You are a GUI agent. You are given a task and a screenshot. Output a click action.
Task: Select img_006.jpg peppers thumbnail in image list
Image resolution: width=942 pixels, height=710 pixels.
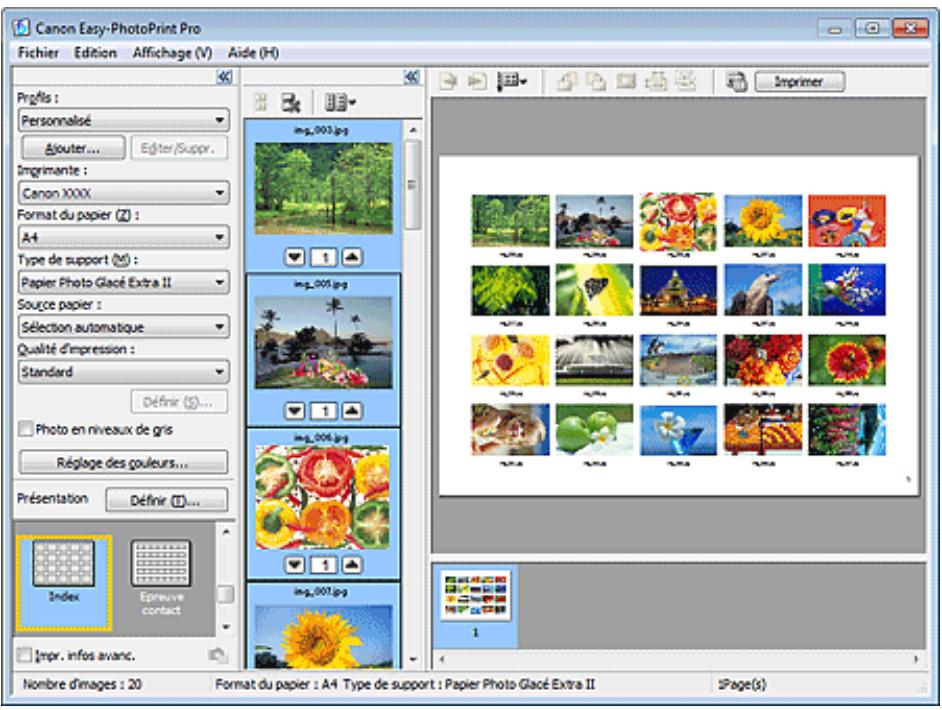tap(323, 497)
